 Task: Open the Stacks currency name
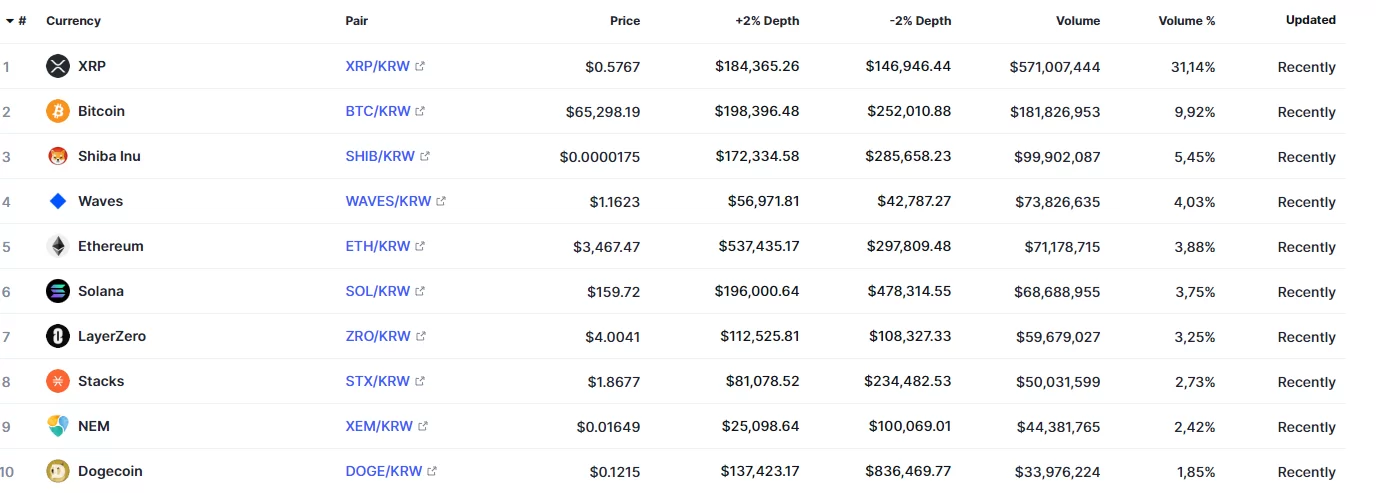[101, 381]
